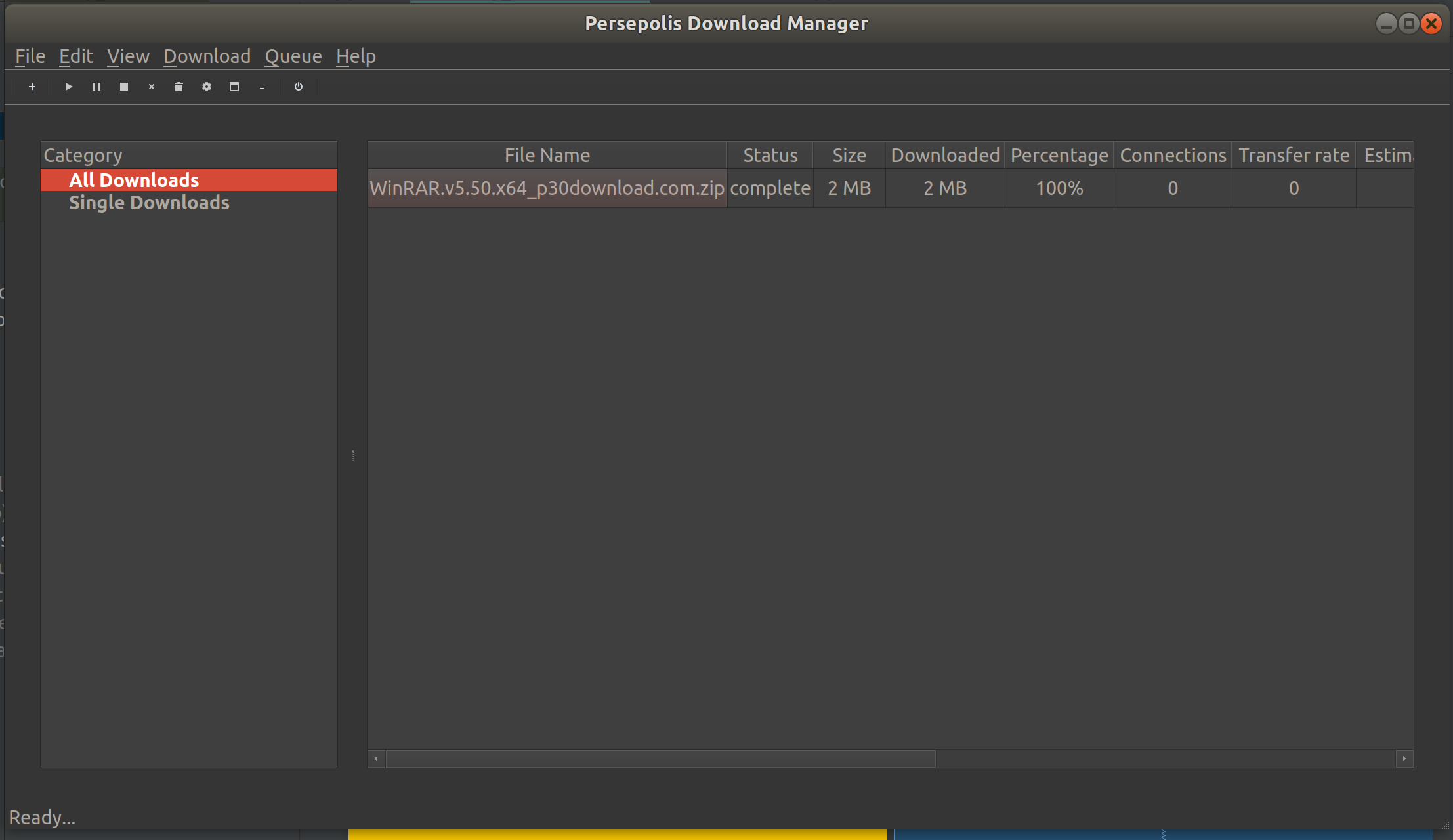1453x840 pixels.
Task: Remove selected download with the small x icon
Action: [x=152, y=87]
